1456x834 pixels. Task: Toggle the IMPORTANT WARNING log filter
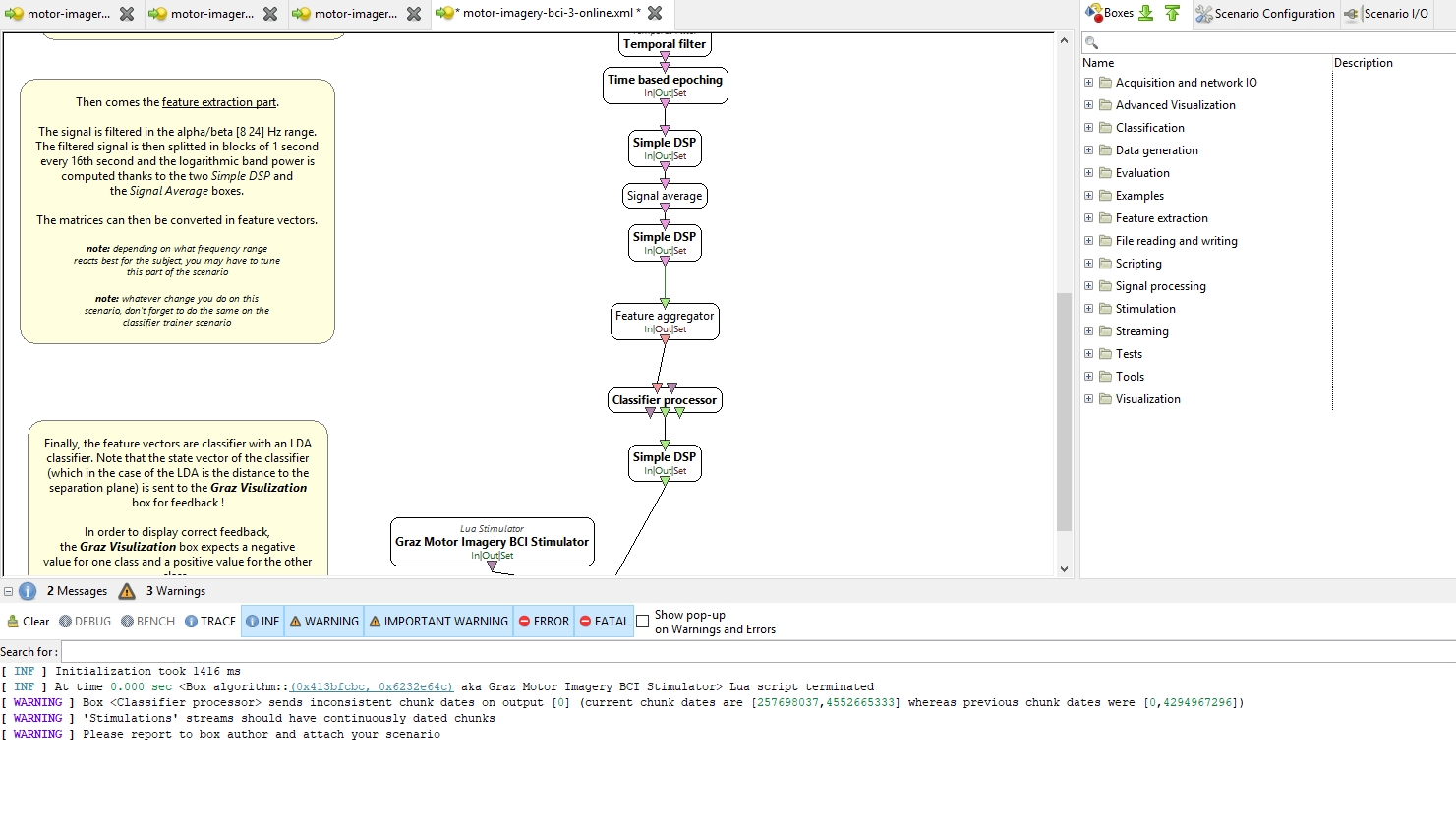(x=438, y=622)
